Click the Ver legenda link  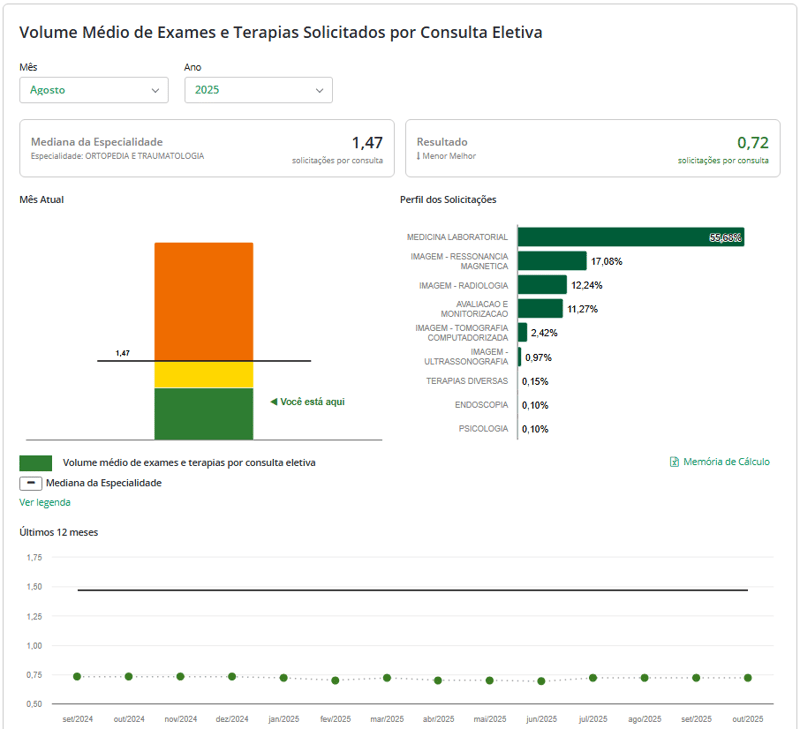click(45, 502)
